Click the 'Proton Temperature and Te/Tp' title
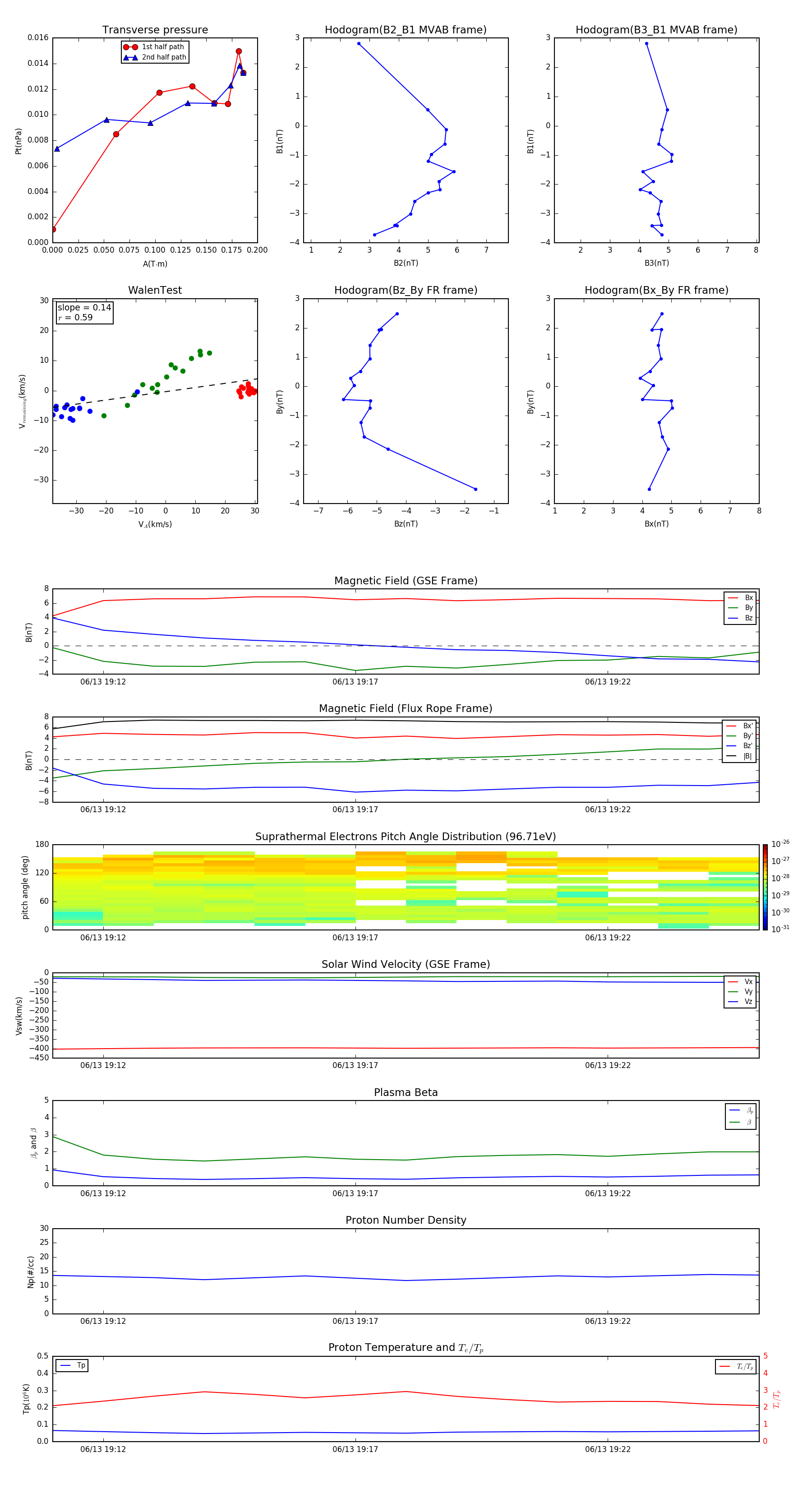This screenshot has width=812, height=1489. [406, 1347]
